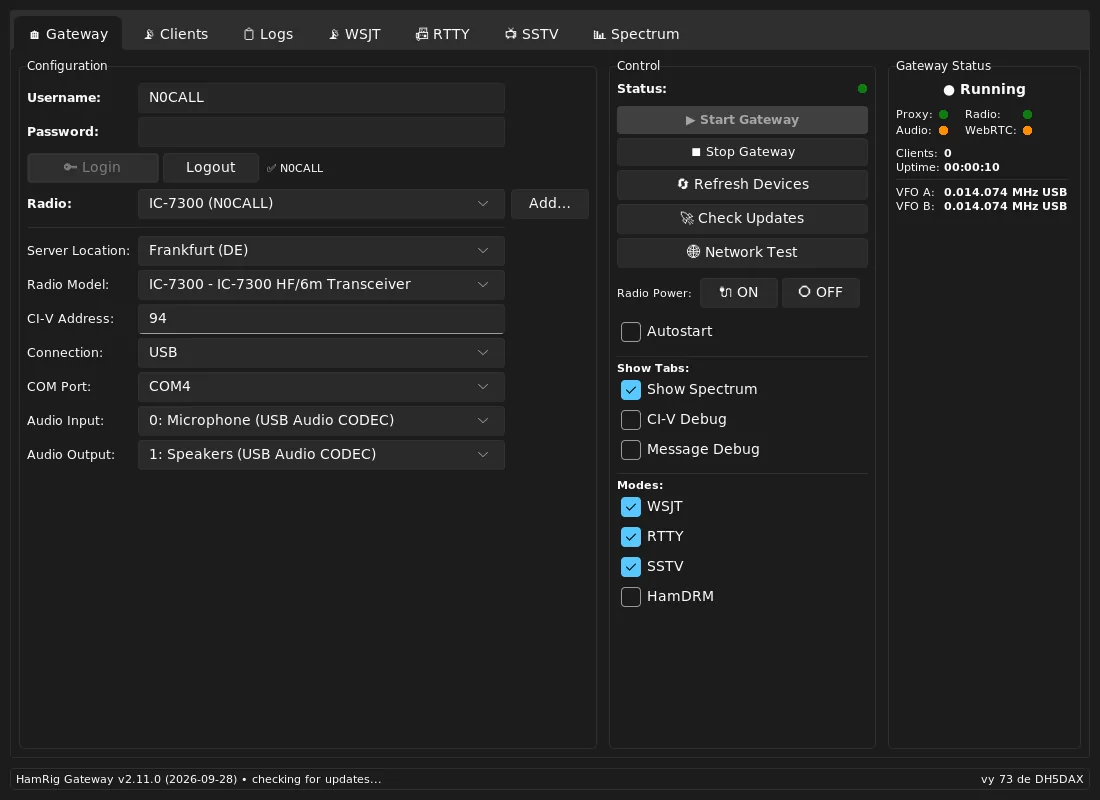Click the Check Updates rocket icon
Image resolution: width=1100 pixels, height=800 pixels.
(x=742, y=218)
